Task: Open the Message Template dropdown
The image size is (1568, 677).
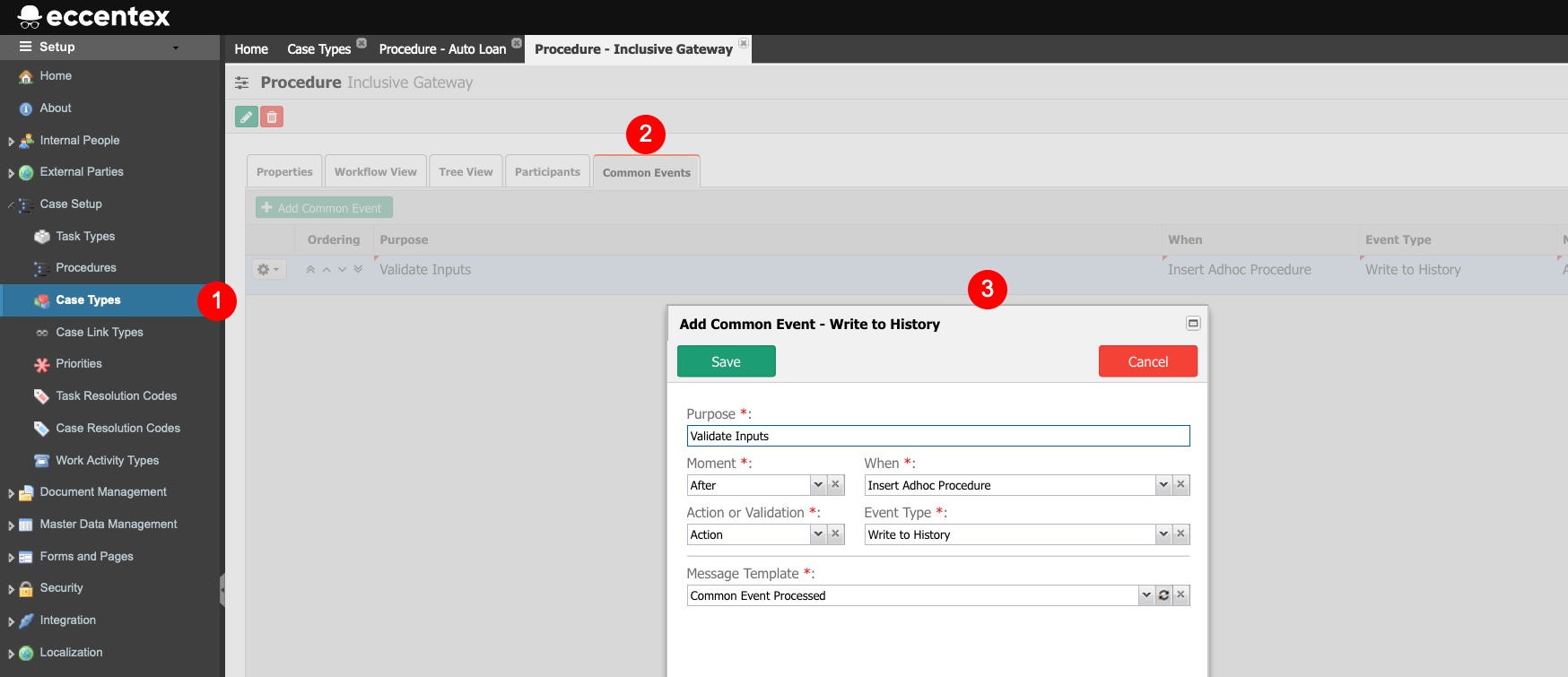Action: coord(1146,595)
